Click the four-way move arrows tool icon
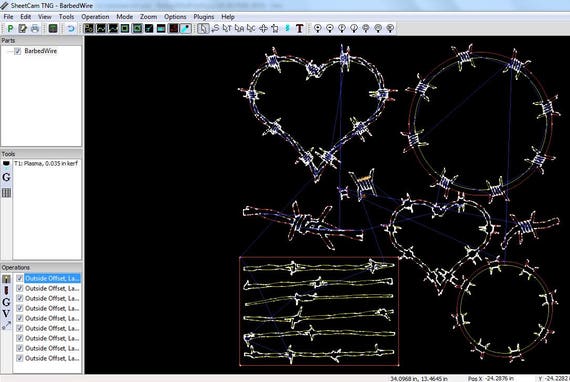 [263, 28]
